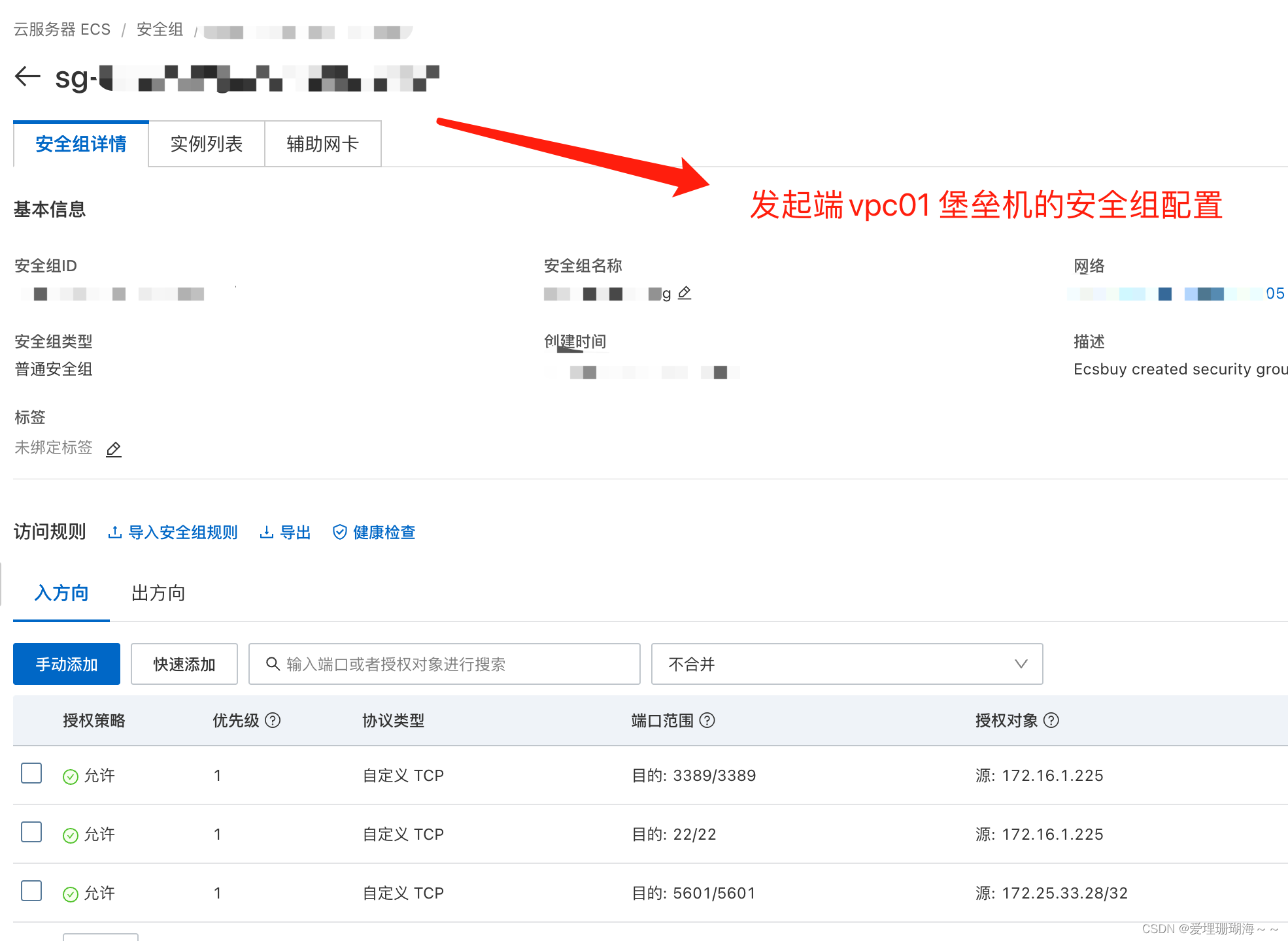Click allow status icon of 5601/5601 rule
The width and height of the screenshot is (1288, 941).
click(x=70, y=894)
